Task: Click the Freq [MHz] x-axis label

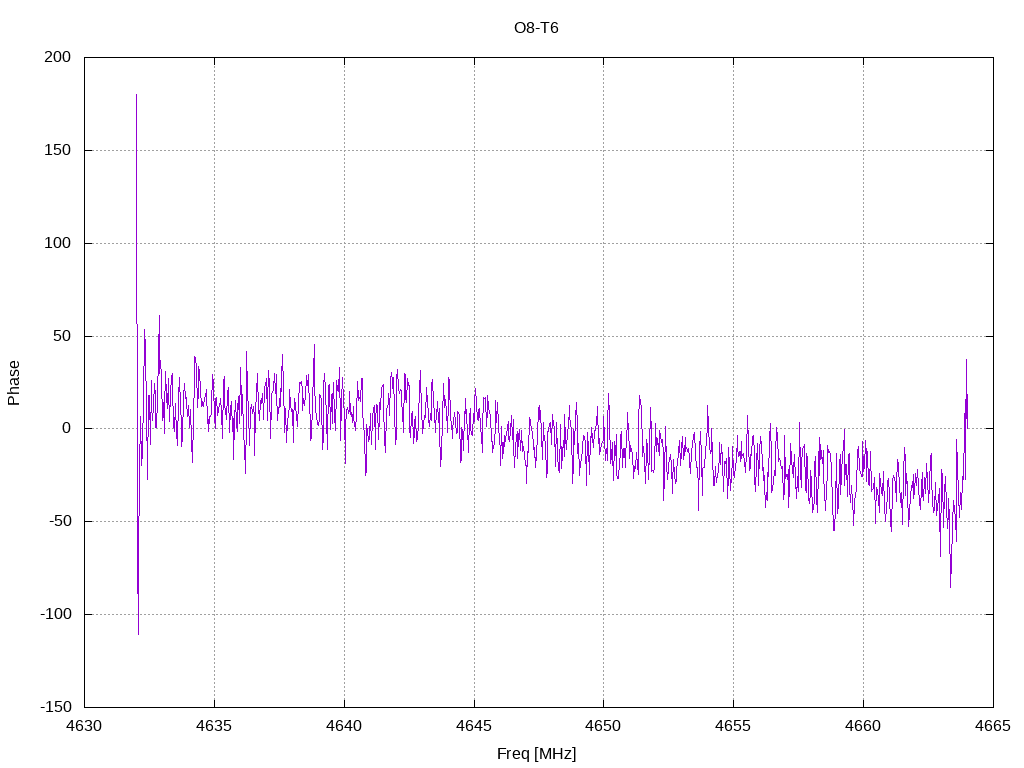Action: click(536, 754)
